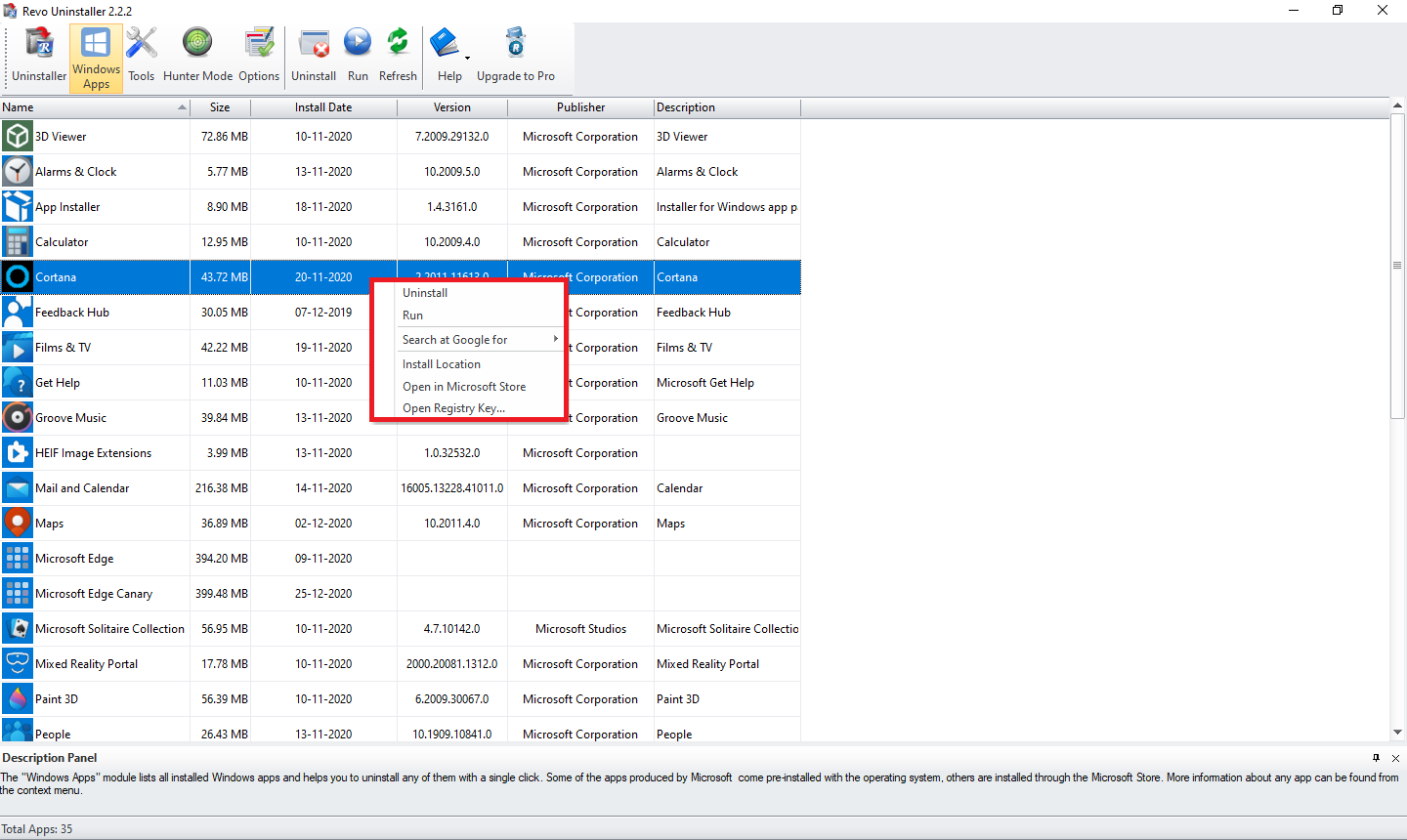The image size is (1407, 840).
Task: Select the App Installer icon
Action: (18, 207)
